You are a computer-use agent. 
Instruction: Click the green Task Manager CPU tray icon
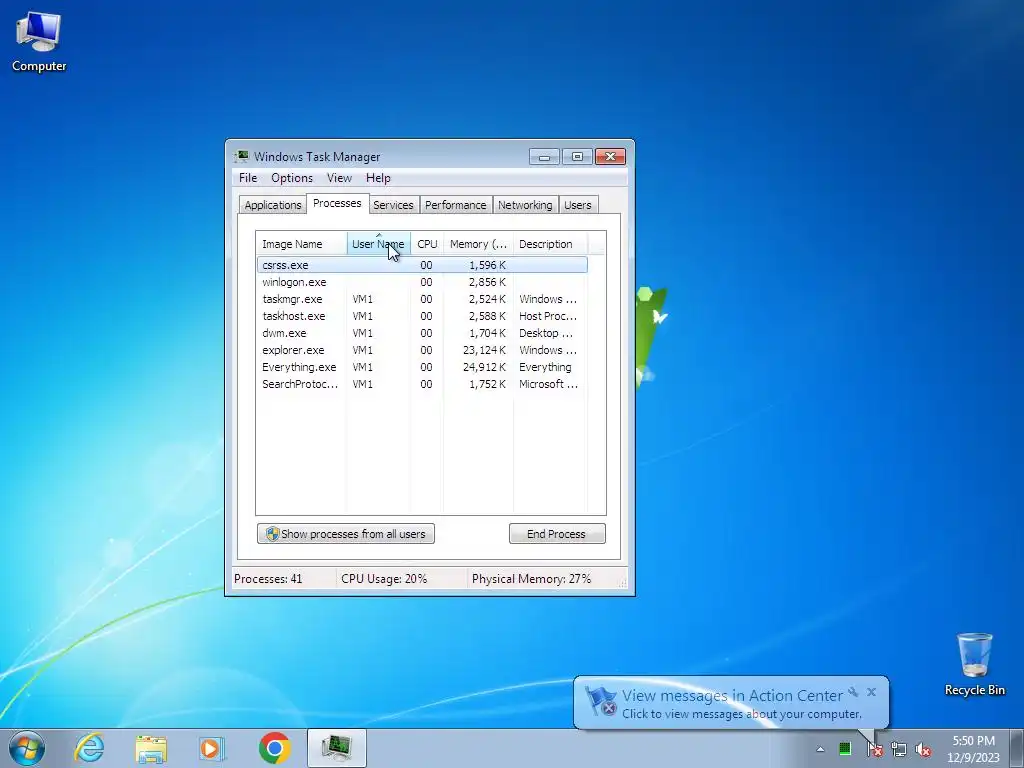point(844,749)
